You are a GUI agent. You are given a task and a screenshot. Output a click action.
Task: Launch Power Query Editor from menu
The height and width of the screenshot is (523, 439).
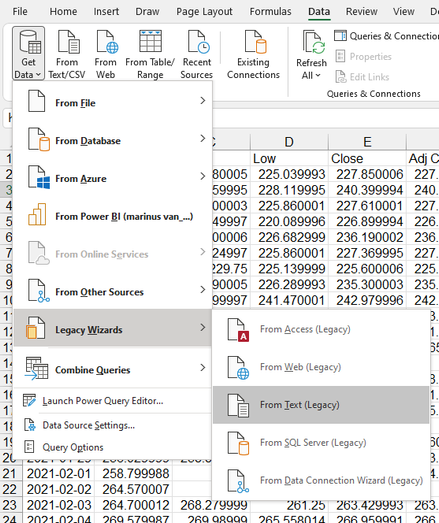[x=113, y=401]
